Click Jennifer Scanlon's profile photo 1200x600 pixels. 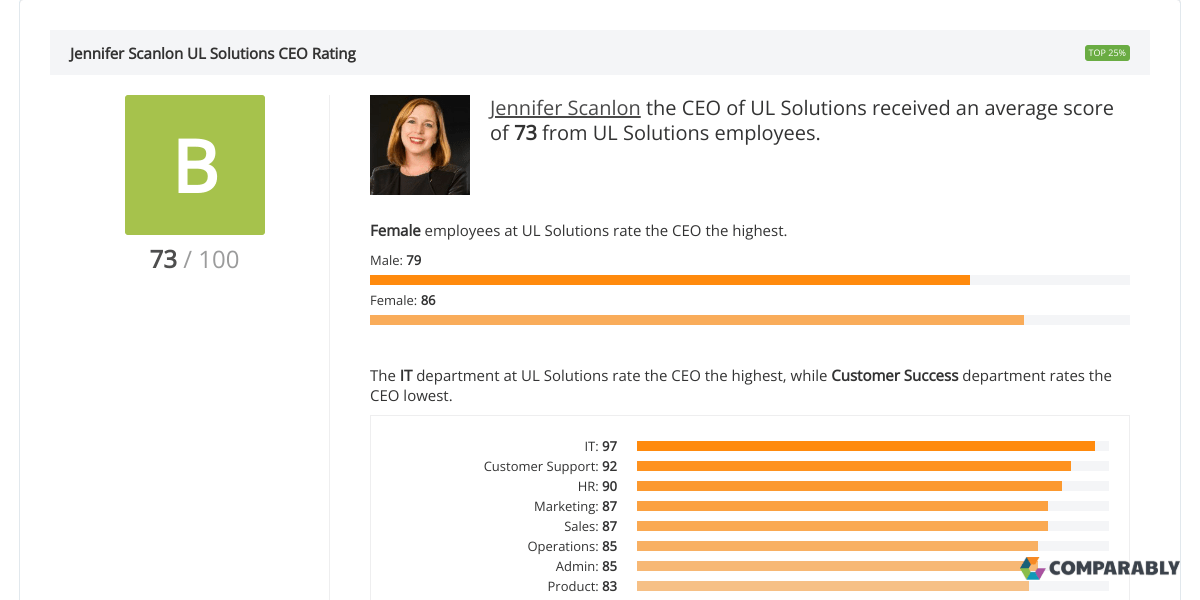(x=419, y=144)
